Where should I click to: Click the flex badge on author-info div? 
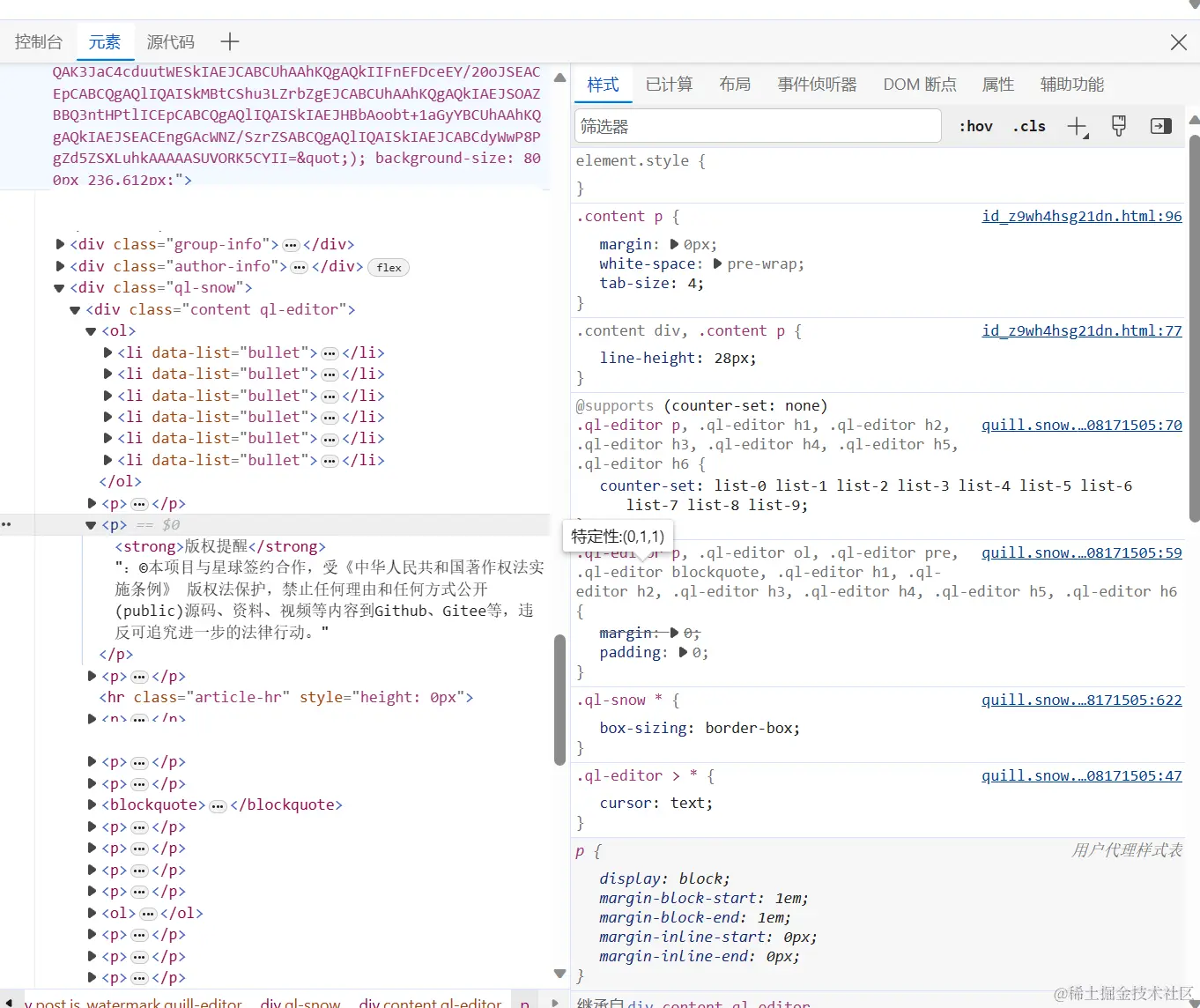389,267
